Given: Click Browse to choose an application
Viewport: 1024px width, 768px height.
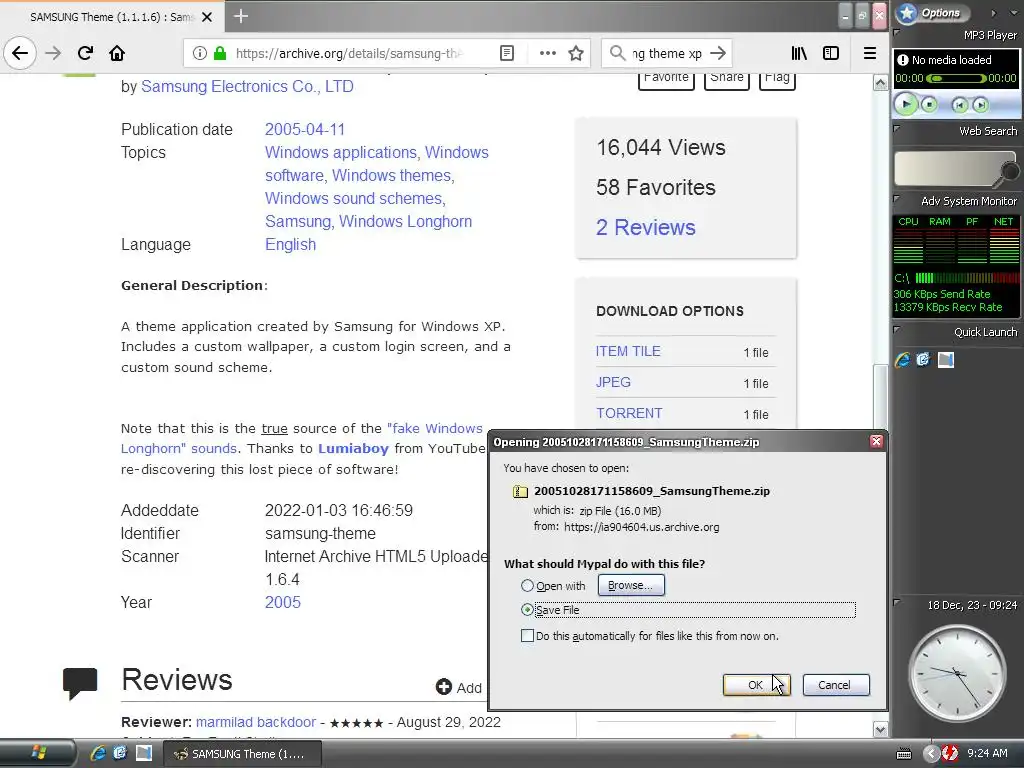Looking at the screenshot, I should point(630,585).
